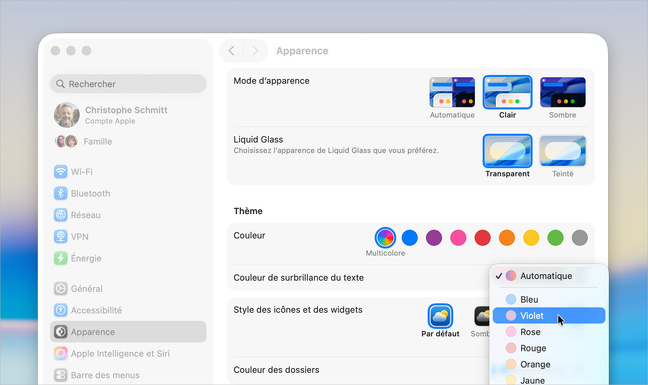648x385 pixels.
Task: Pick the orange theme color
Action: coord(507,238)
